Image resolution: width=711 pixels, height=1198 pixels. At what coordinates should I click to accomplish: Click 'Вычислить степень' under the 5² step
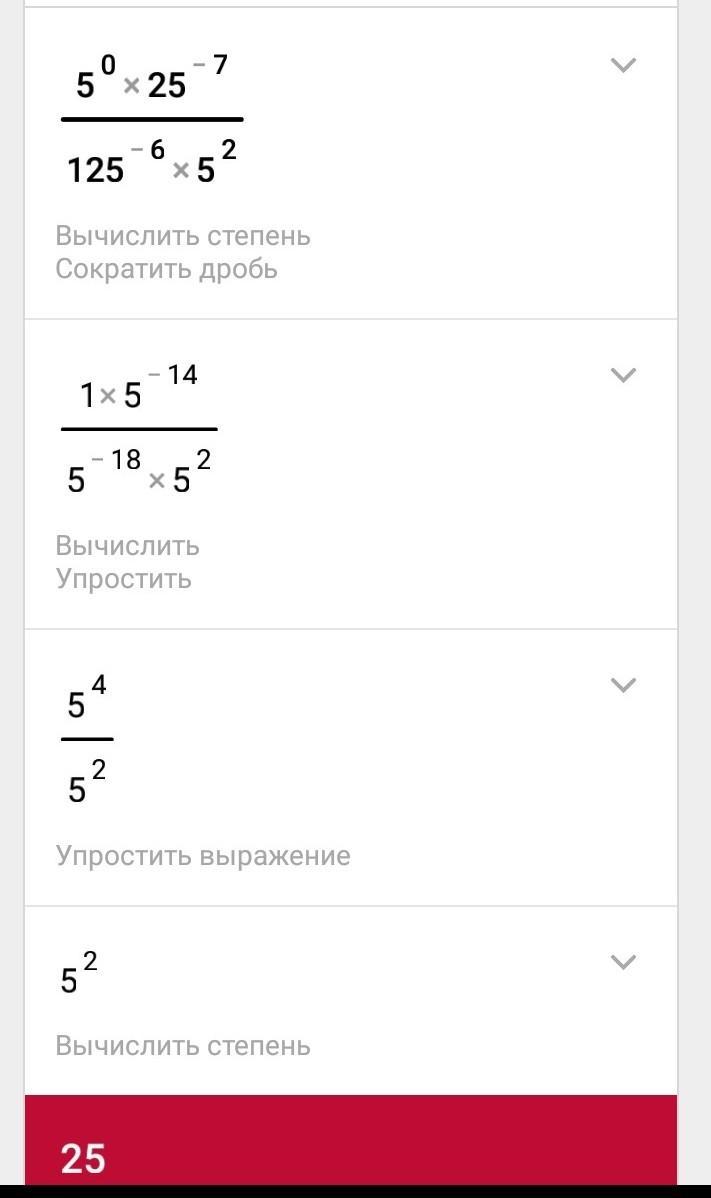tap(183, 1046)
